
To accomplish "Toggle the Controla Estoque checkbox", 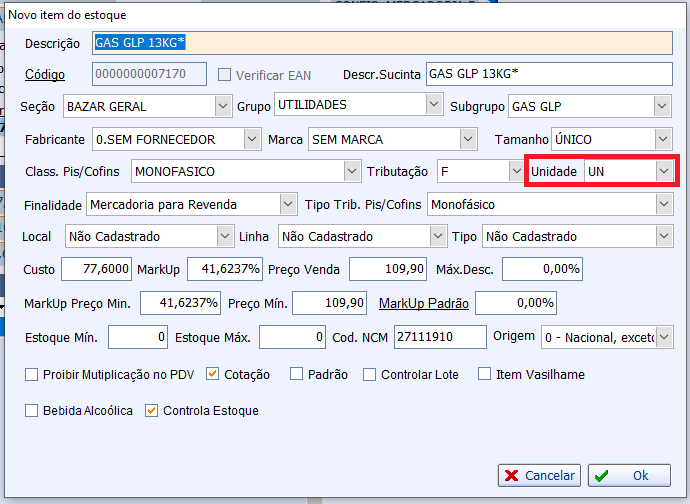I will [152, 411].
